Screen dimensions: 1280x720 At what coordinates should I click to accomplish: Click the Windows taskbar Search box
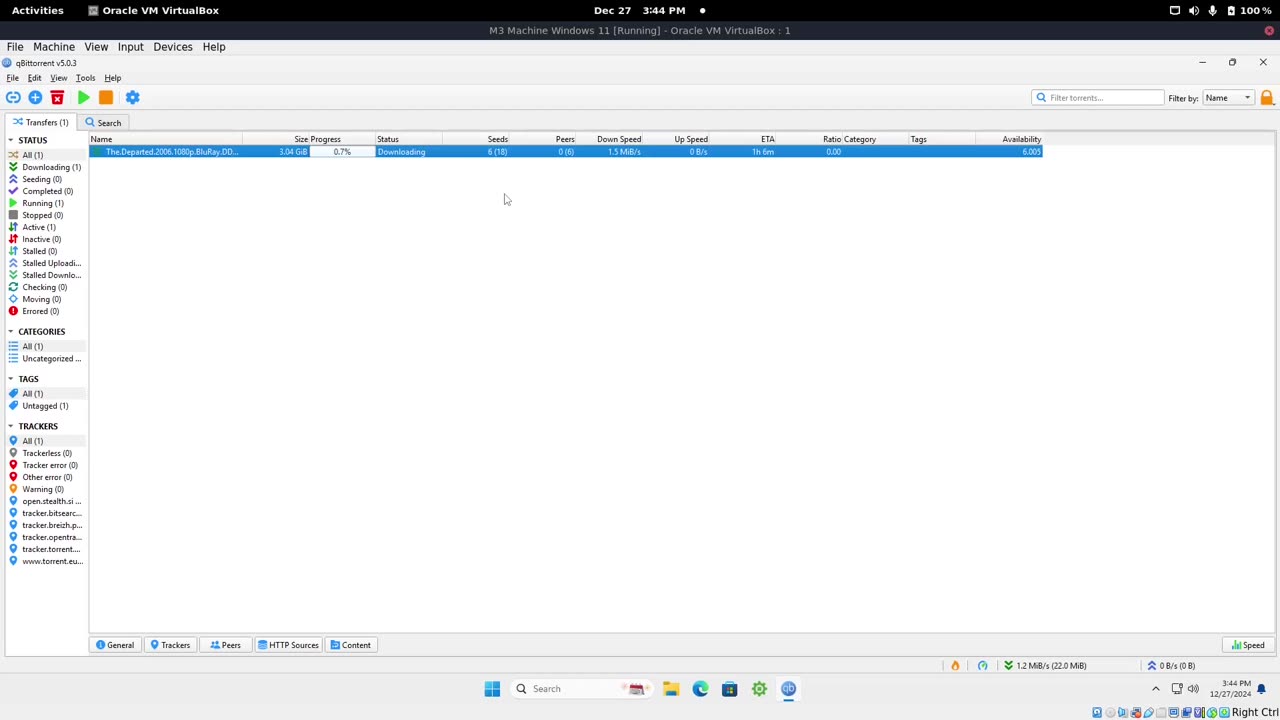click(580, 689)
